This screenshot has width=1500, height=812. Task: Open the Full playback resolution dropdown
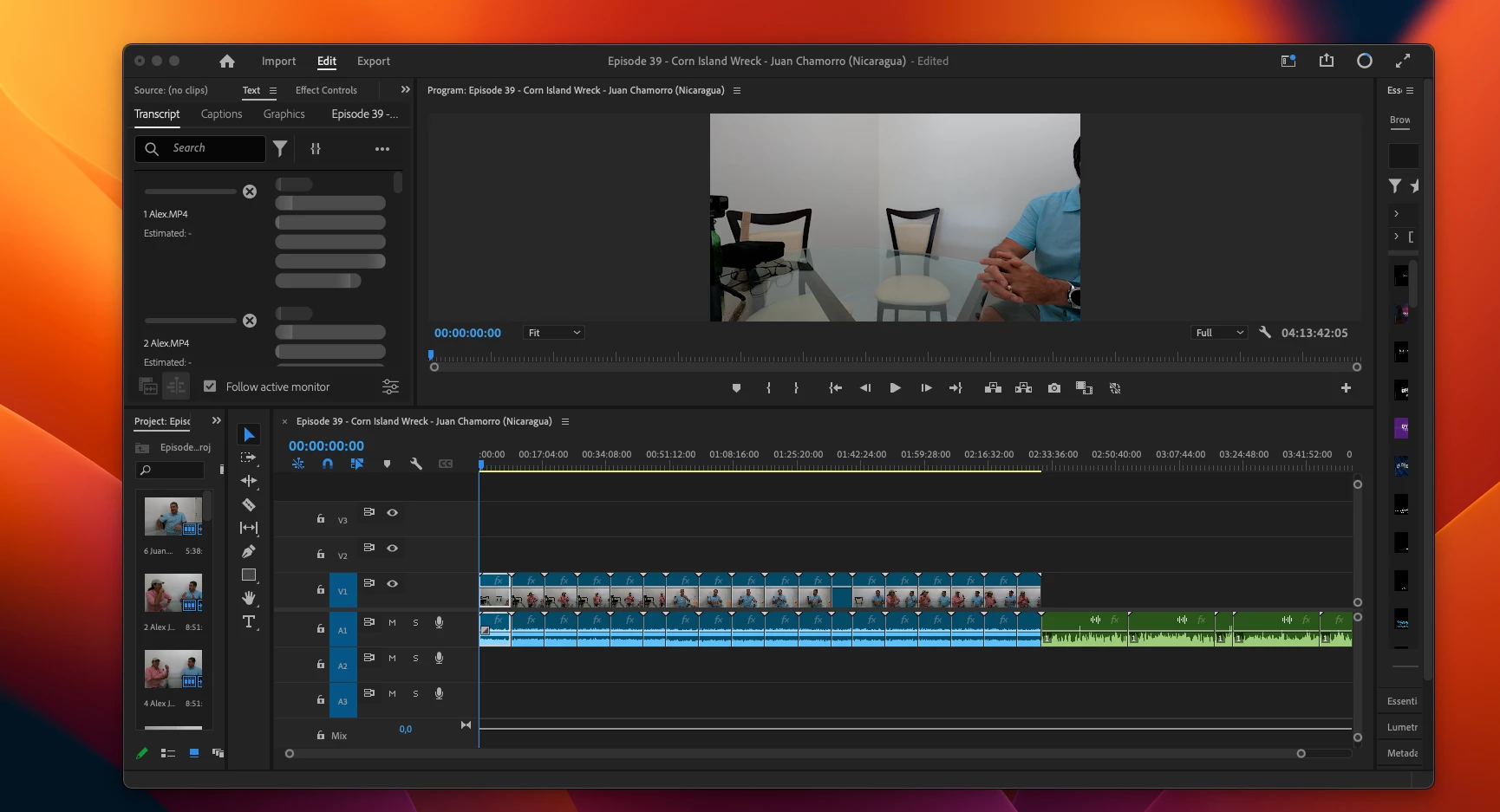1219,333
